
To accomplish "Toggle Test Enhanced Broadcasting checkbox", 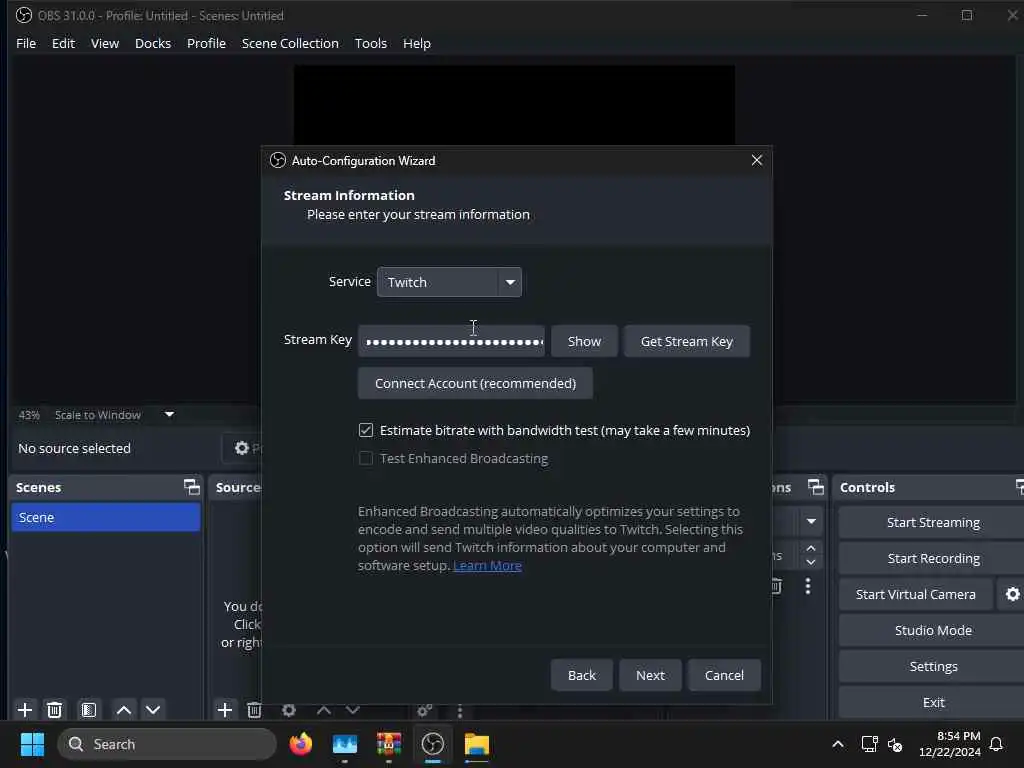I will (366, 458).
